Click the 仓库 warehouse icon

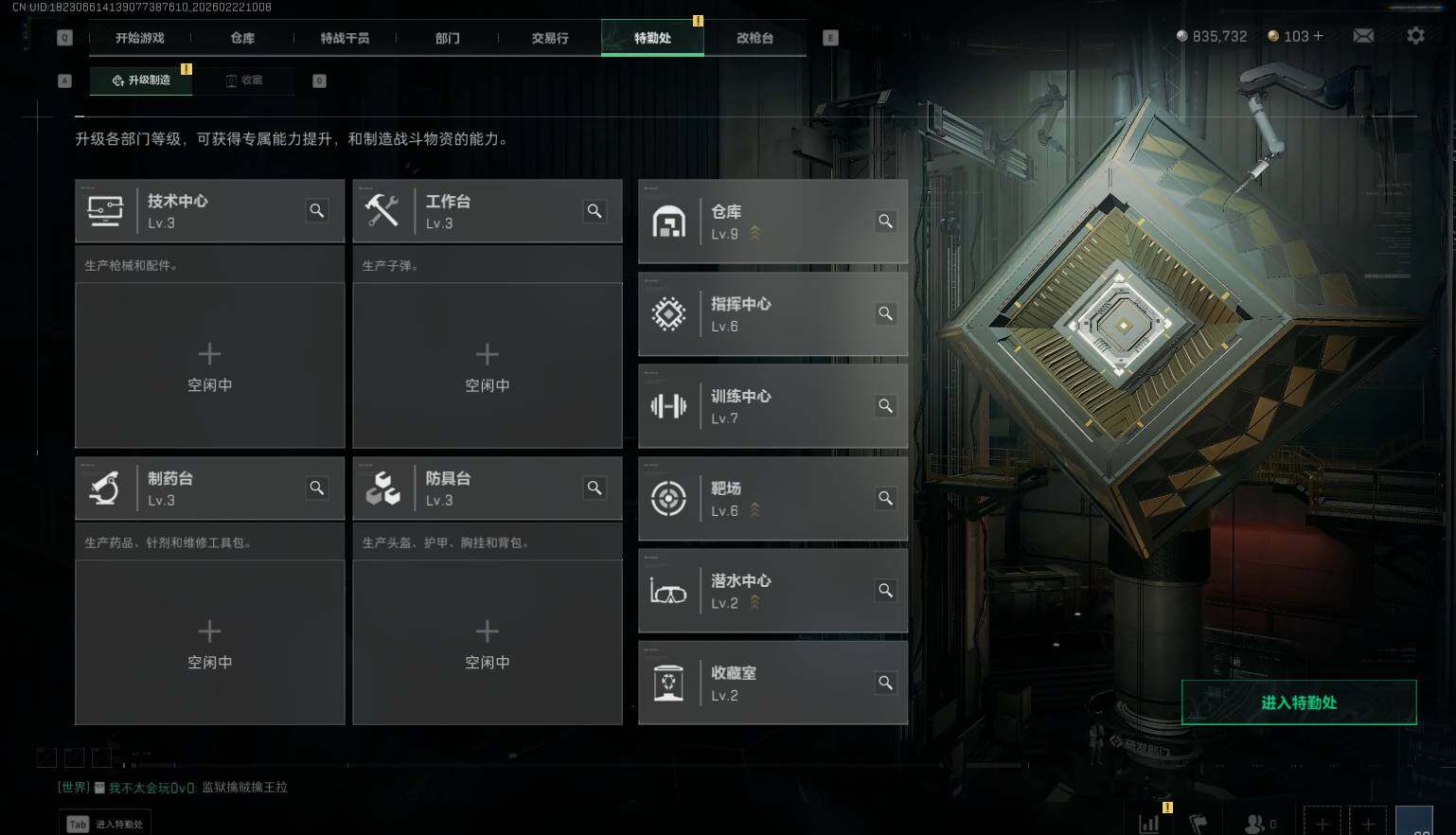point(668,222)
